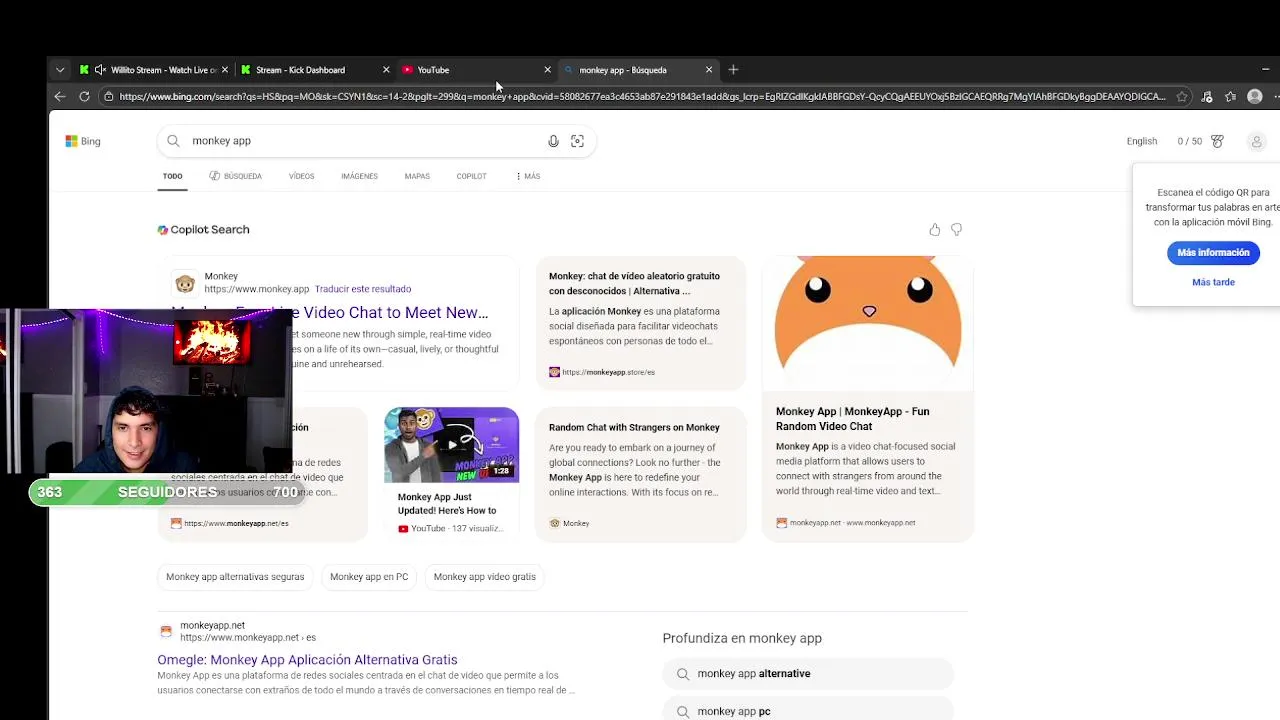Screen dimensions: 1280x720
Task: Search monkey app pc suggestion
Action: [808, 710]
